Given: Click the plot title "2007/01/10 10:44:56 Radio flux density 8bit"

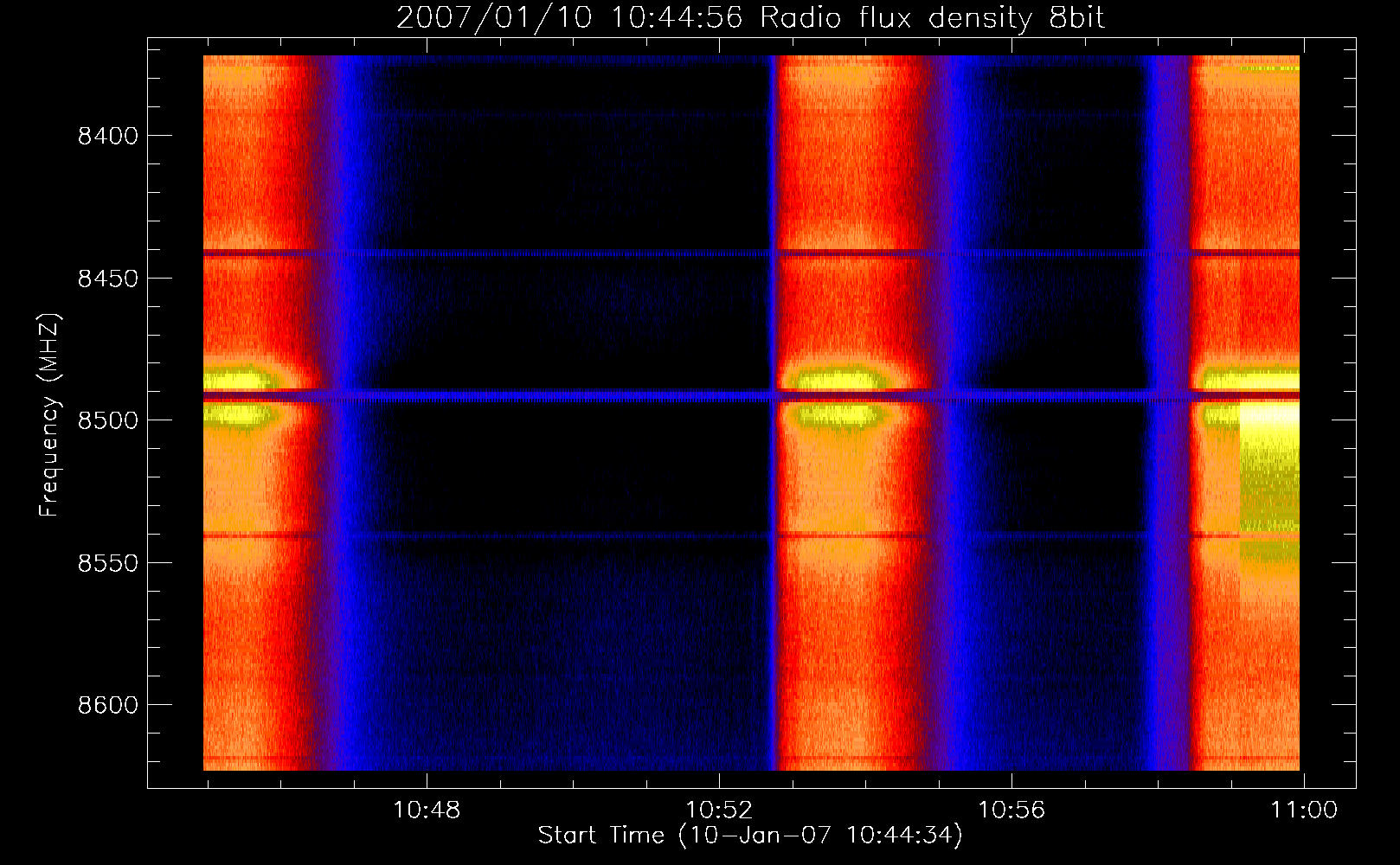Looking at the screenshot, I should point(750,17).
